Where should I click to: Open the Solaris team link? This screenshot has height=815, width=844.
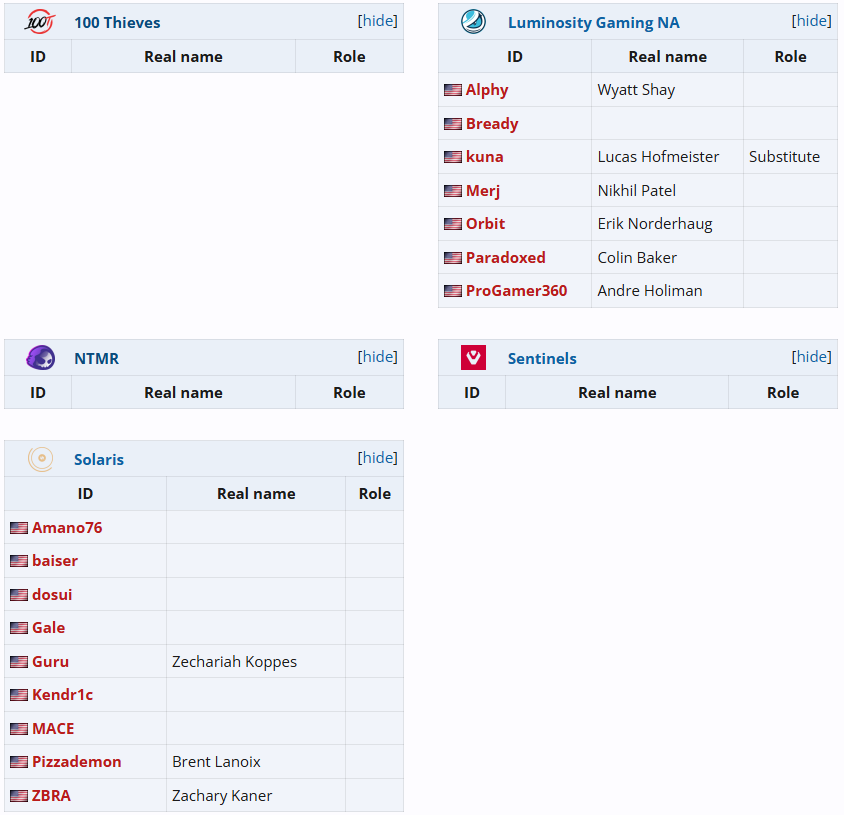coord(99,460)
